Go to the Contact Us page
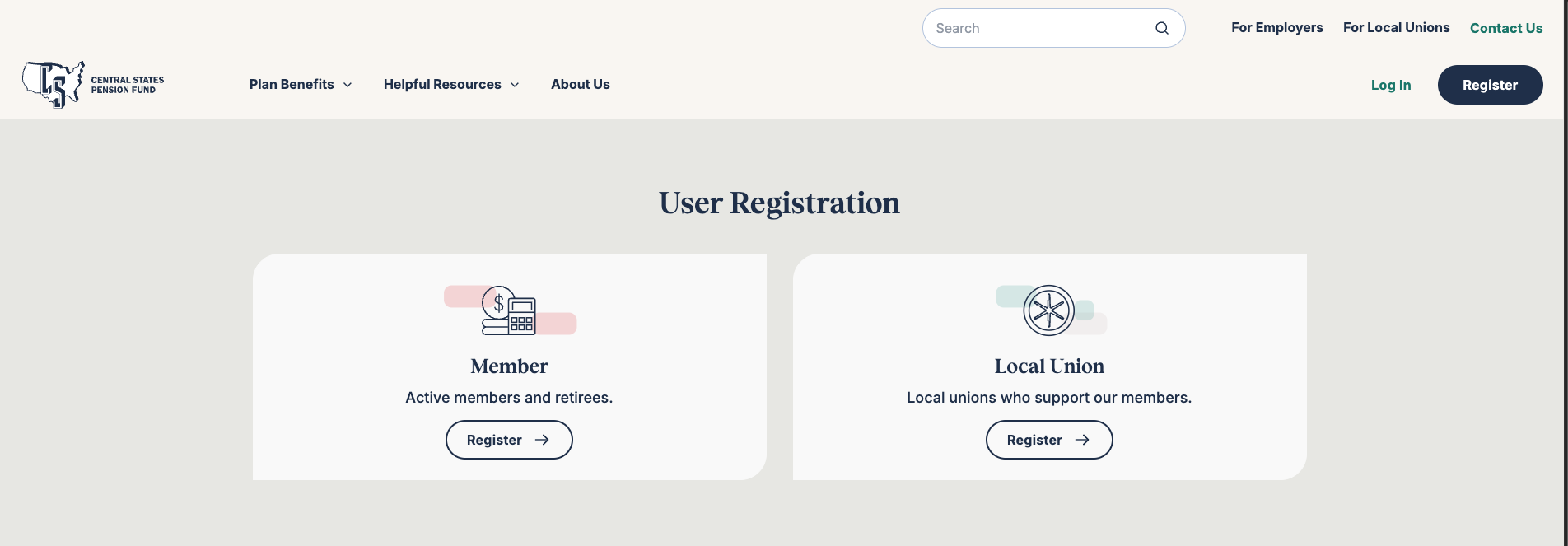Image resolution: width=1568 pixels, height=546 pixels. click(1506, 28)
